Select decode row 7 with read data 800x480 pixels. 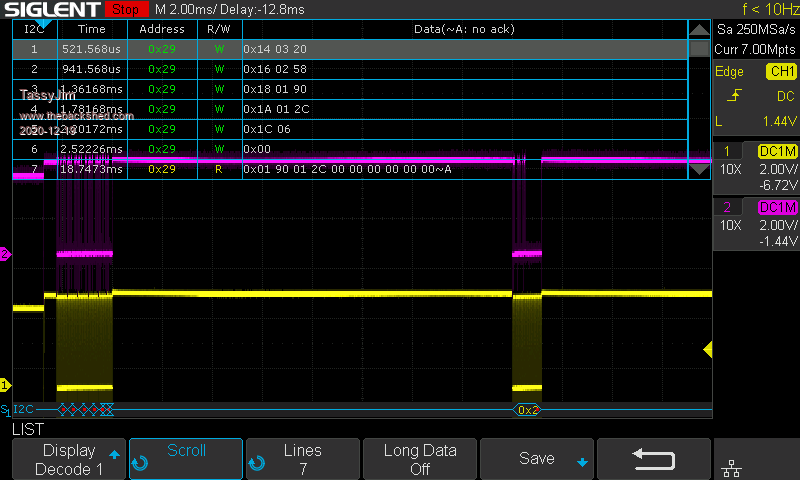(x=350, y=169)
